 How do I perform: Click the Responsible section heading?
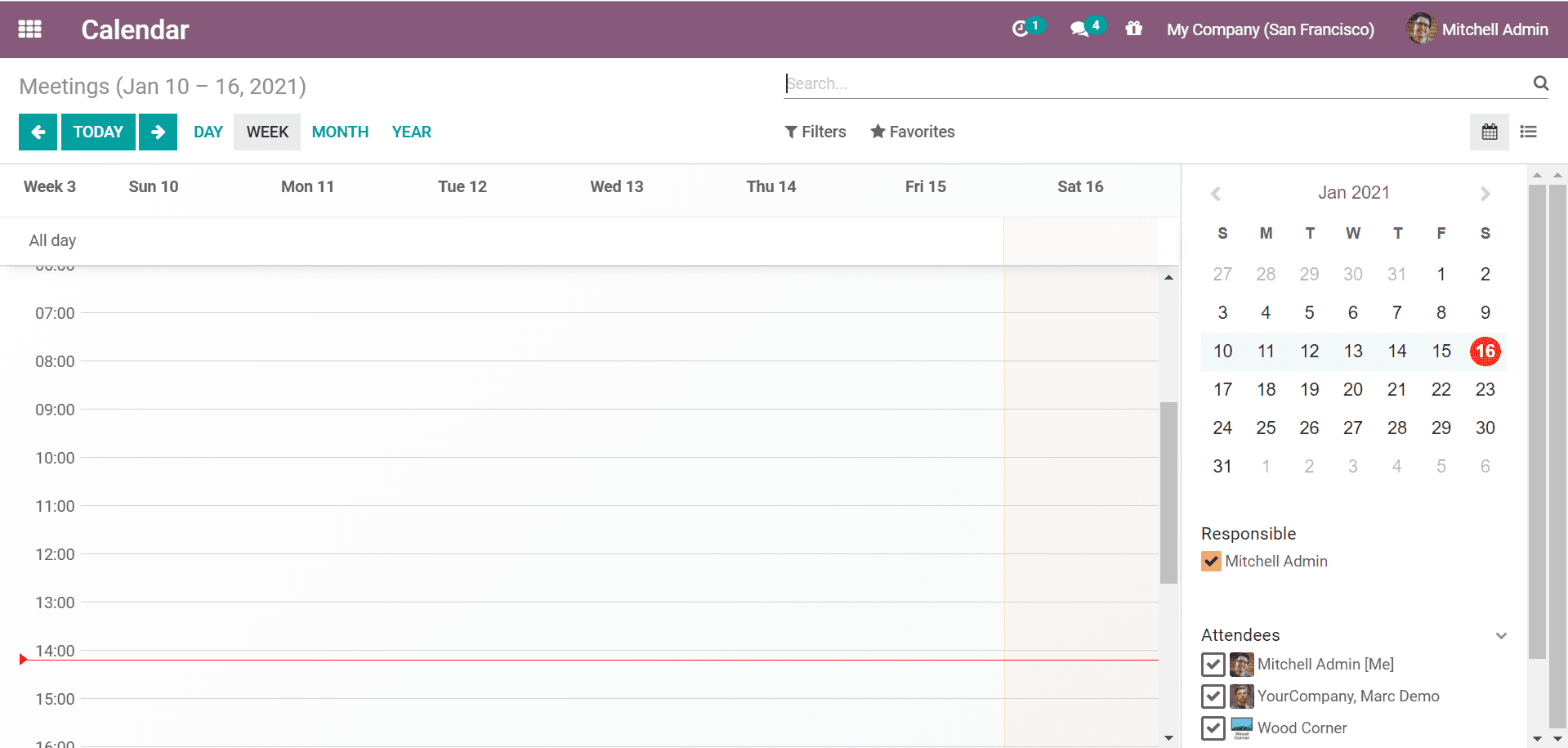1249,534
